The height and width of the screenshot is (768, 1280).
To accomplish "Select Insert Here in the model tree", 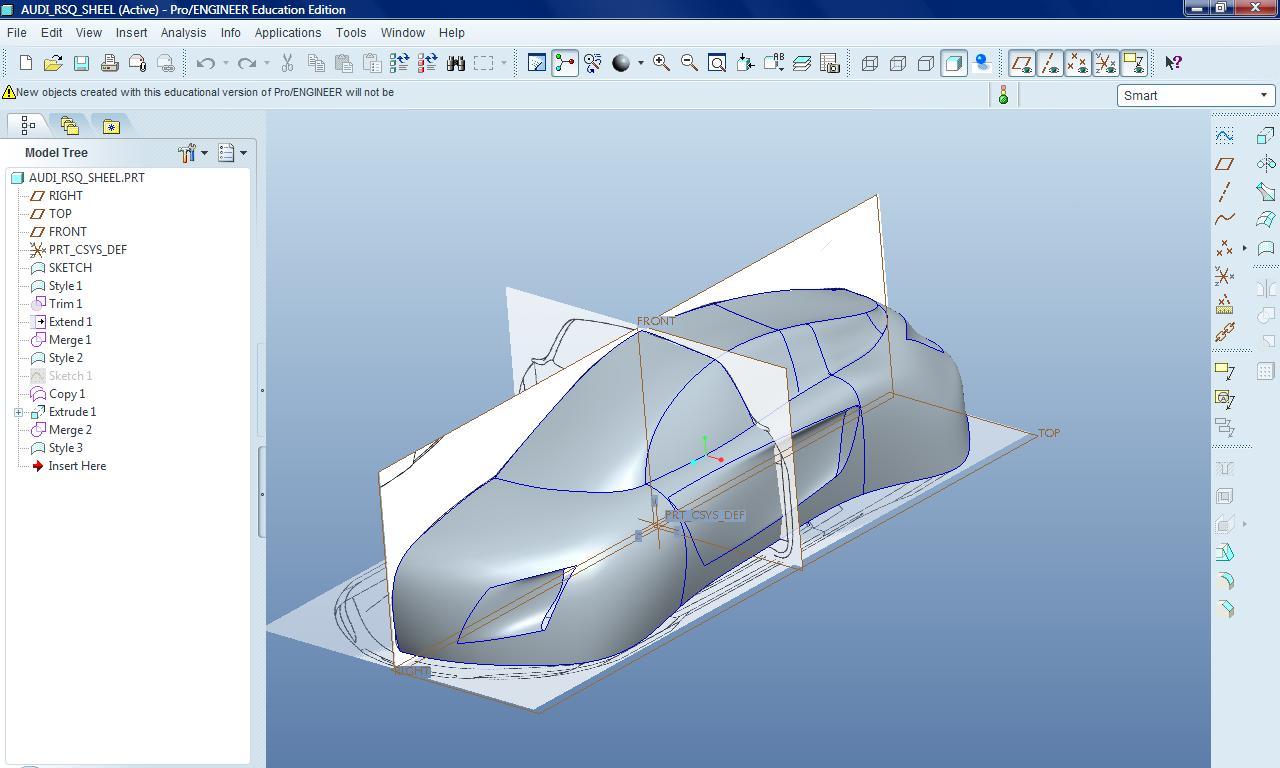I will (77, 465).
